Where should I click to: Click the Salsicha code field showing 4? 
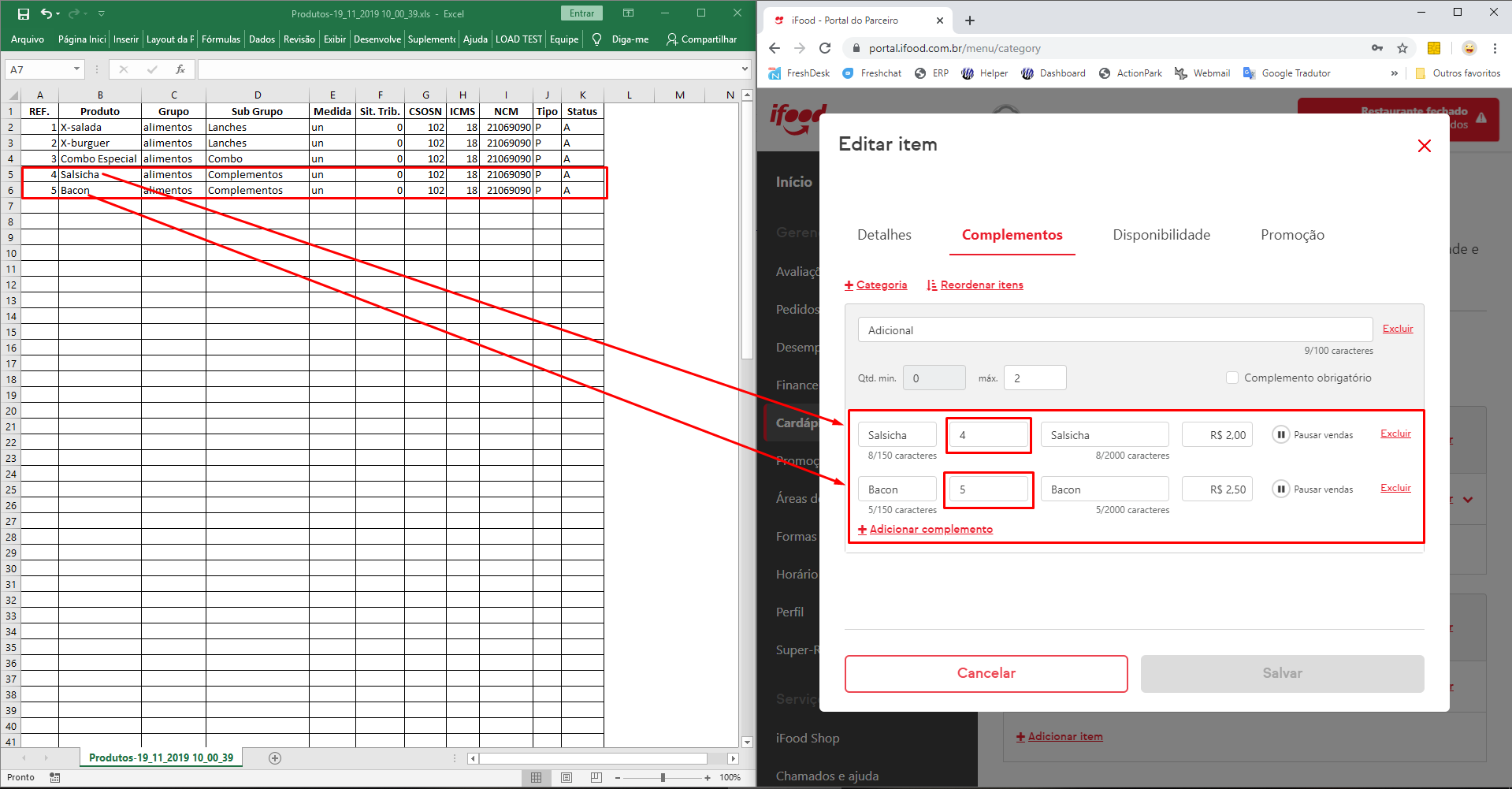989,435
